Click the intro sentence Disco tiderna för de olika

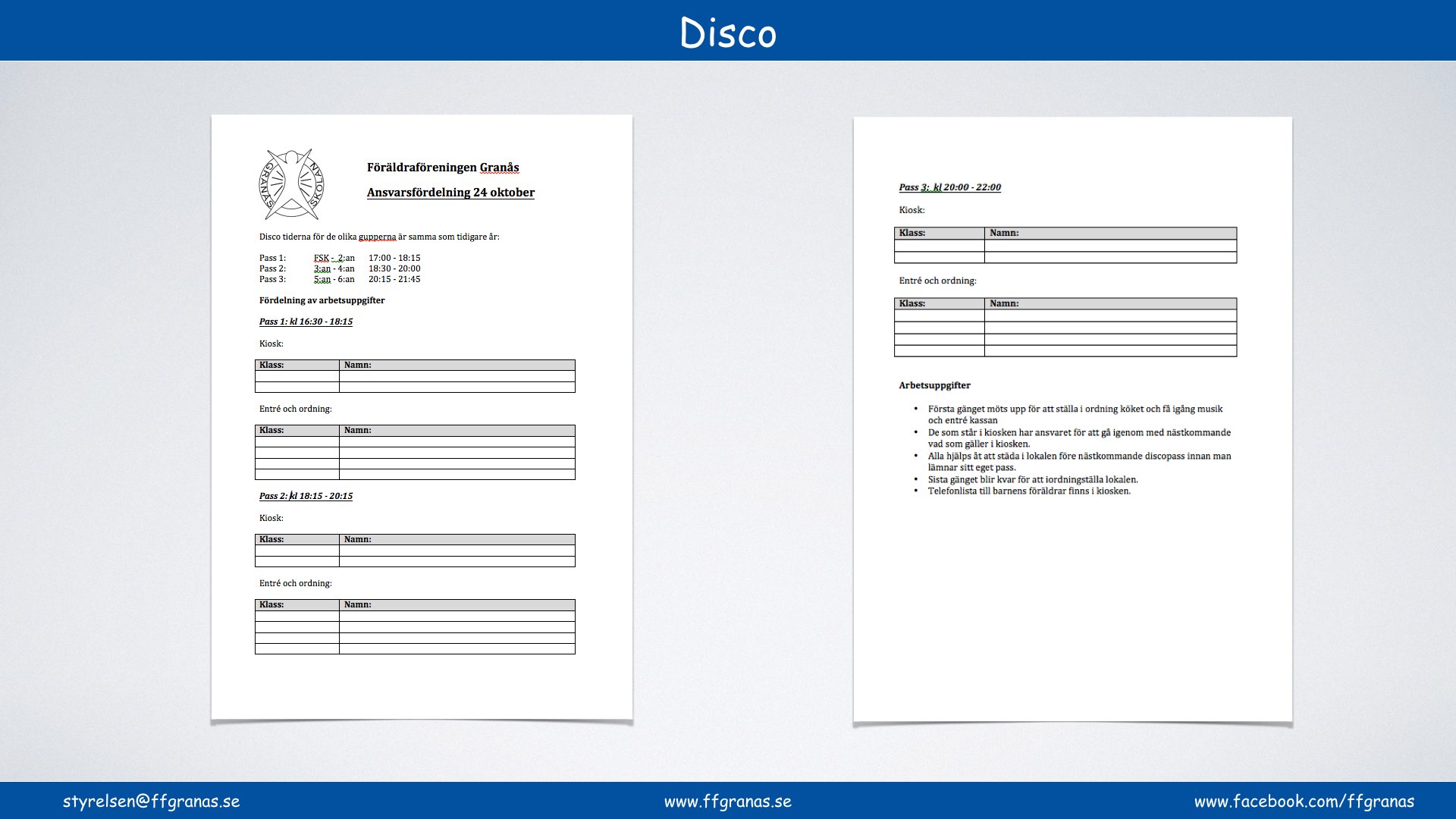click(x=379, y=237)
